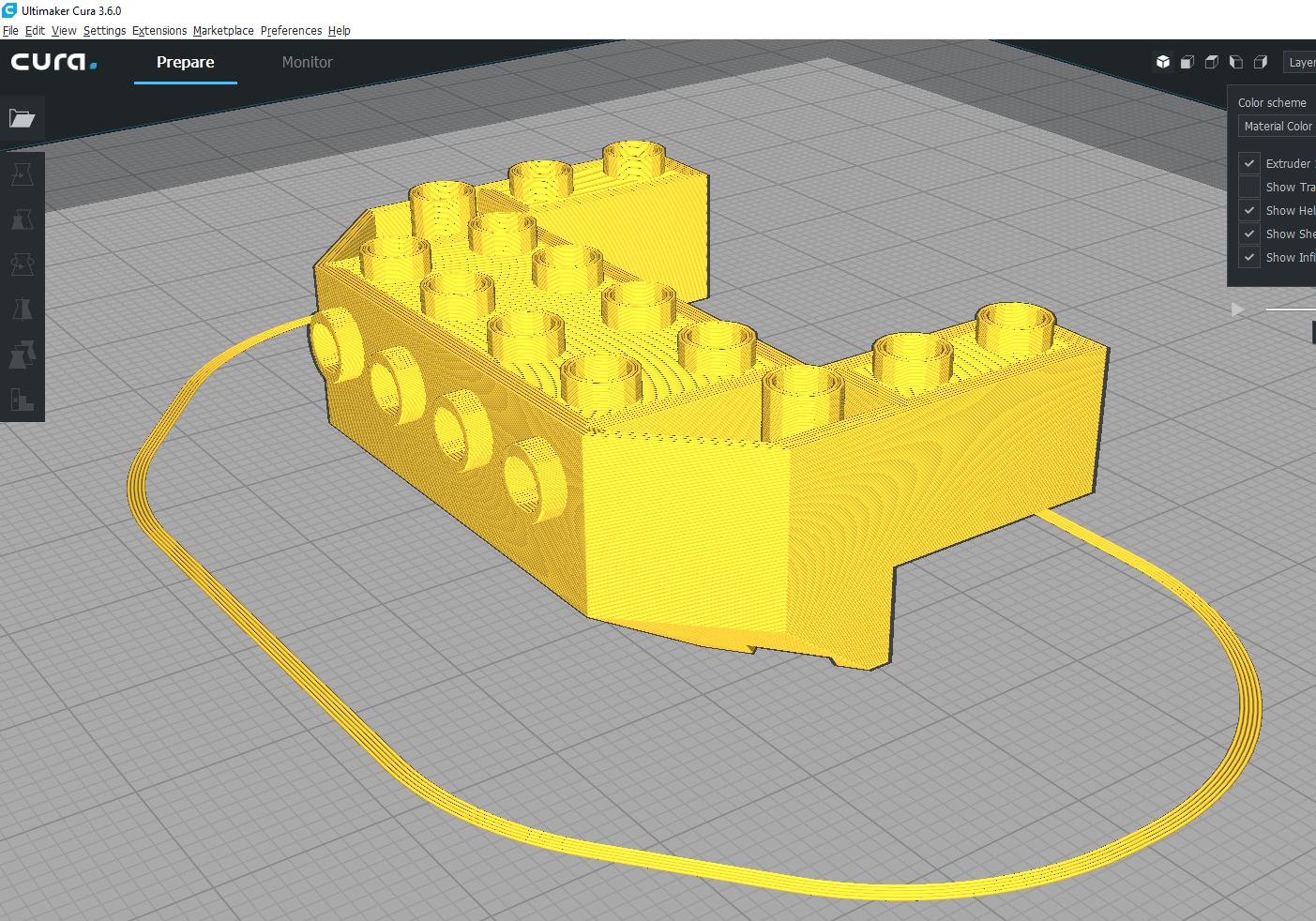
Task: Open the Settings menu
Action: coord(104,30)
